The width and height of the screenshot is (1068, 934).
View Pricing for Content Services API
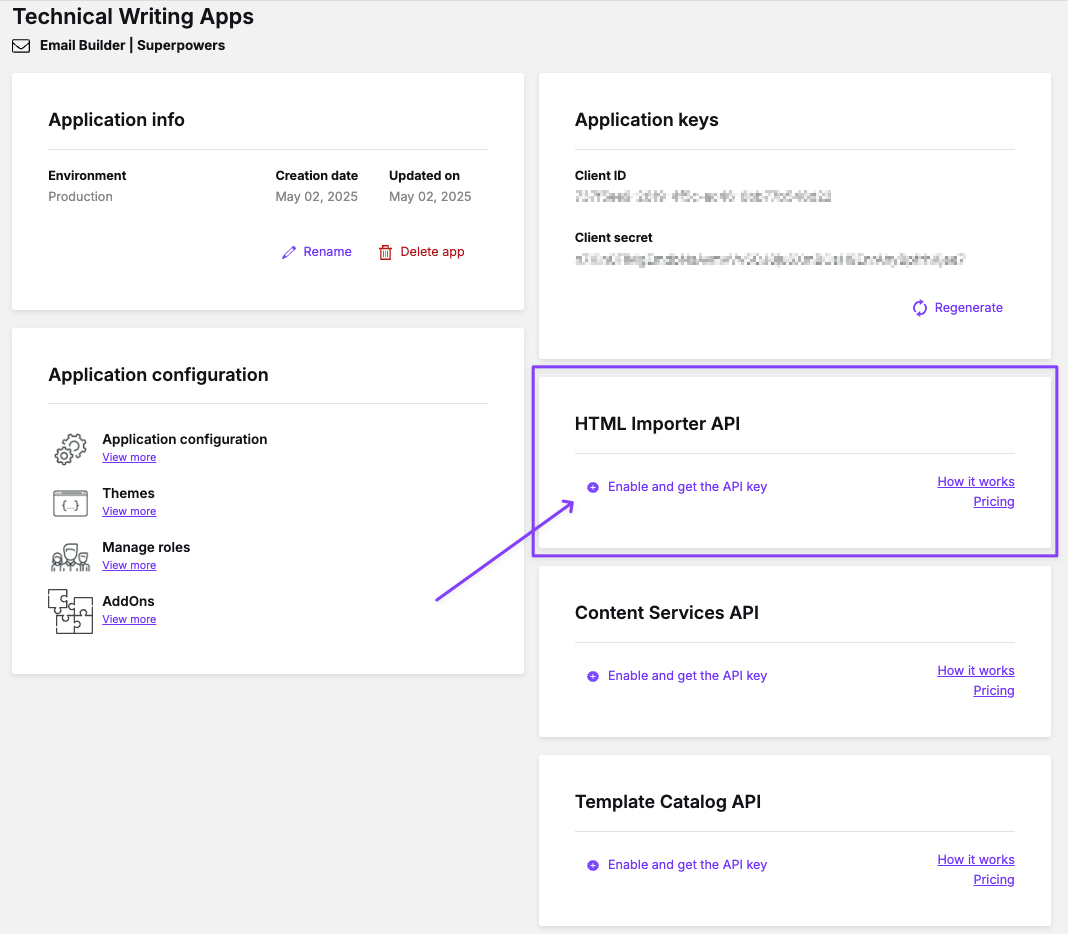(993, 691)
